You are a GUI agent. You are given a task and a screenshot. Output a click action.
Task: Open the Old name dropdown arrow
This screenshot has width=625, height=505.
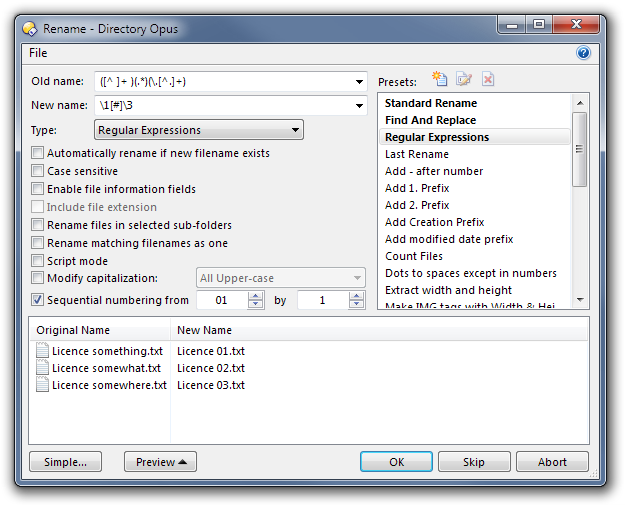(x=359, y=82)
